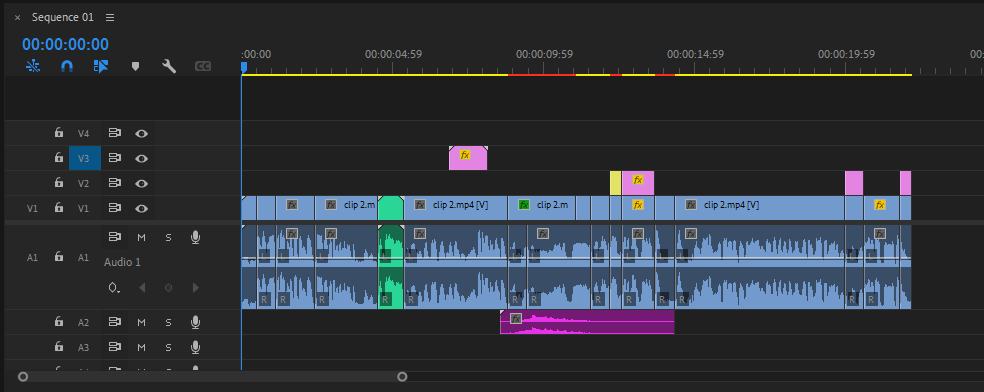Enable voice-over record on A2
984x392 pixels.
pos(195,322)
